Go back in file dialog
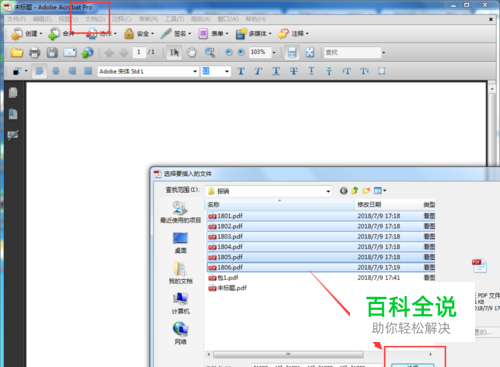Viewport: 500px width, 367px height. (x=343, y=191)
